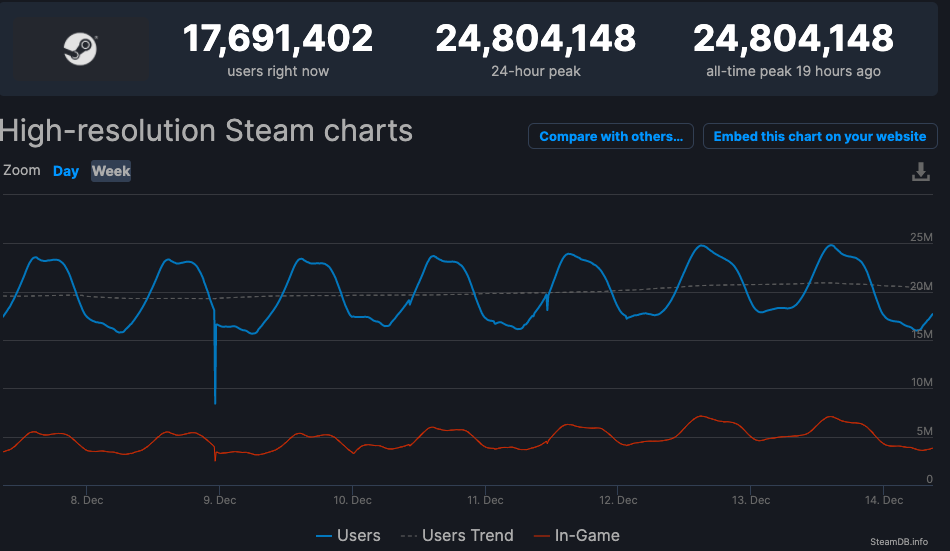The image size is (950, 551).
Task: Click the 10M y-axis label
Action: pyautogui.click(x=920, y=383)
